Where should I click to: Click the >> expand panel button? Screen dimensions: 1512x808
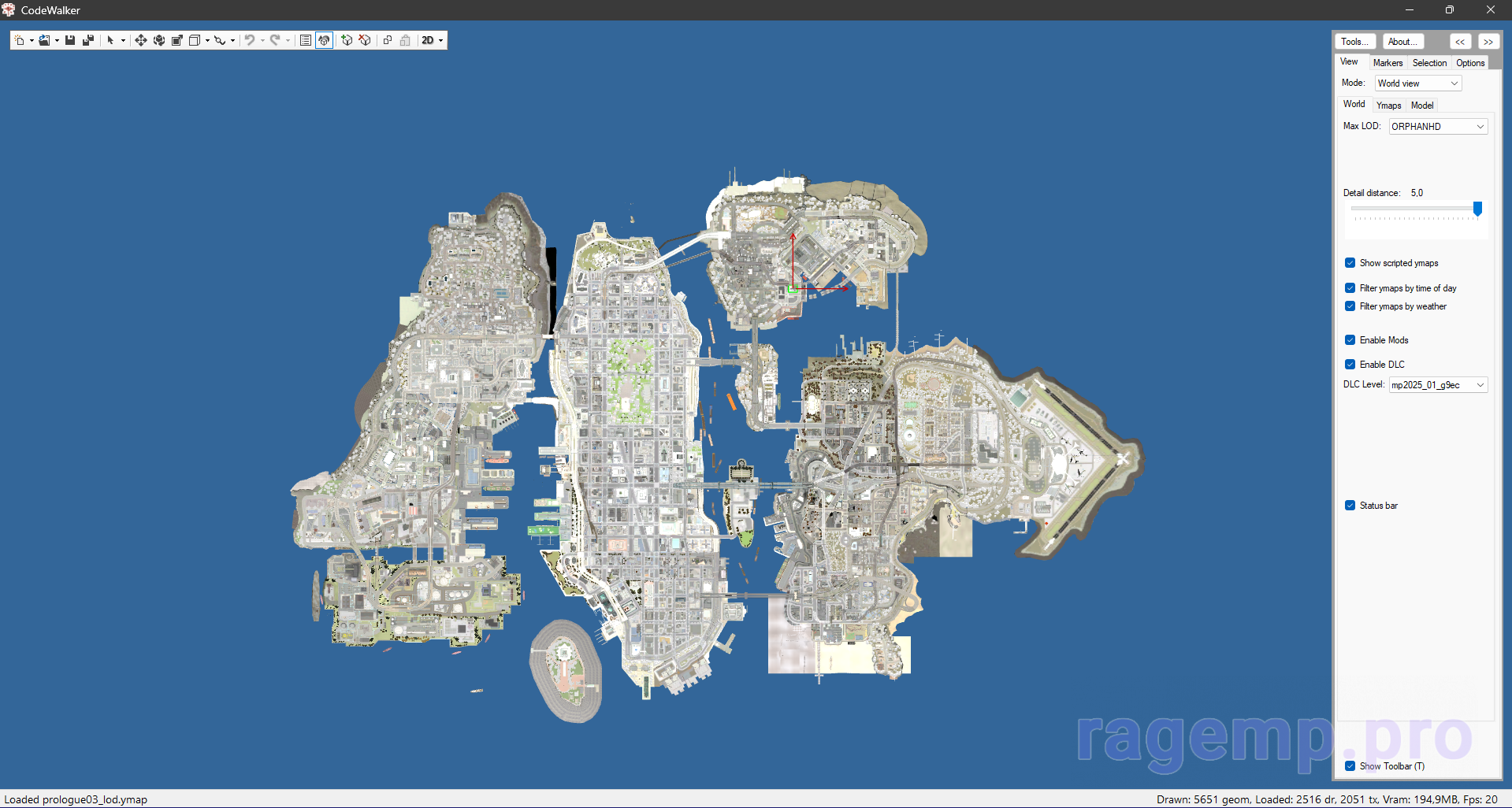1488,42
